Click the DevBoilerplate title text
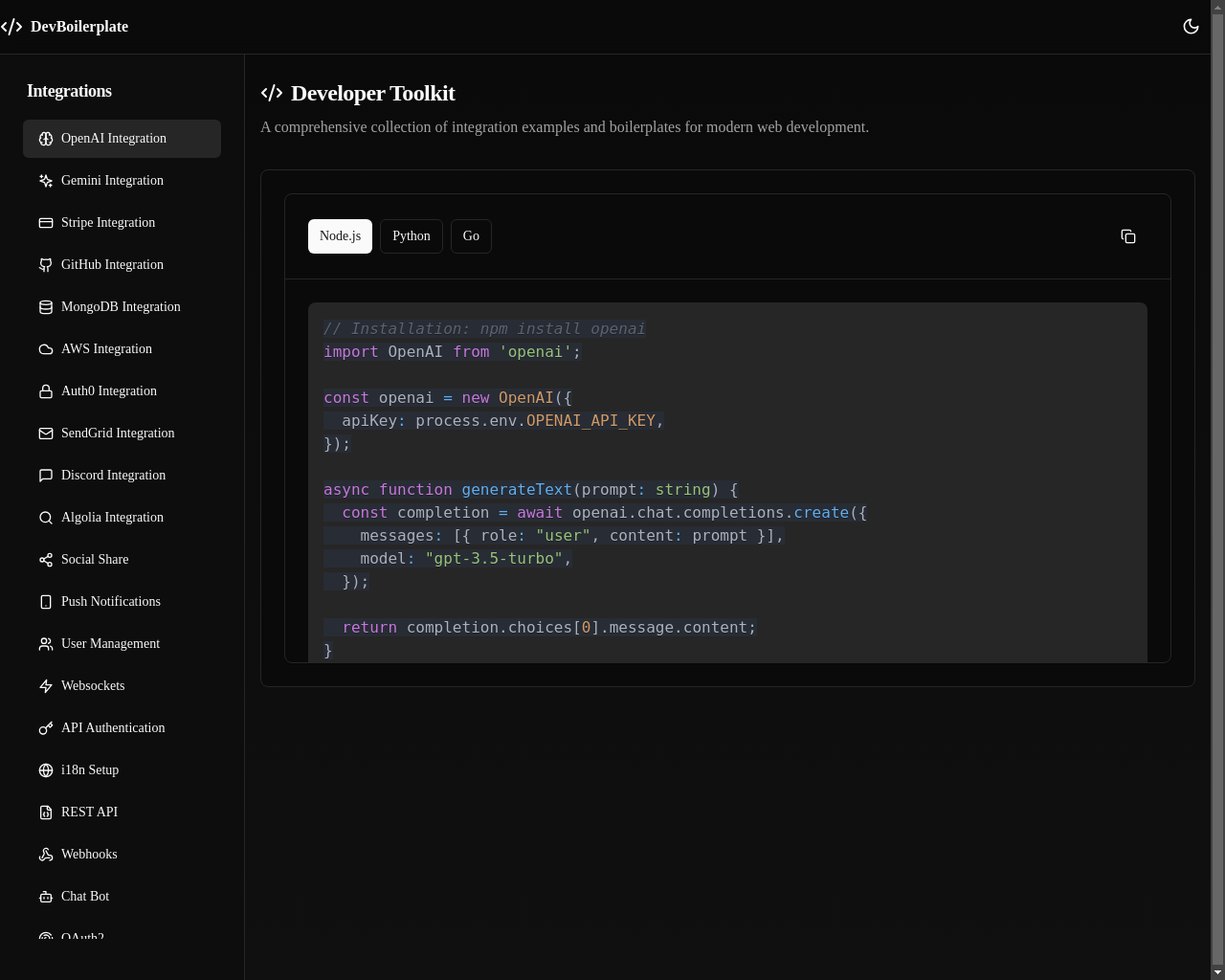 click(x=79, y=27)
